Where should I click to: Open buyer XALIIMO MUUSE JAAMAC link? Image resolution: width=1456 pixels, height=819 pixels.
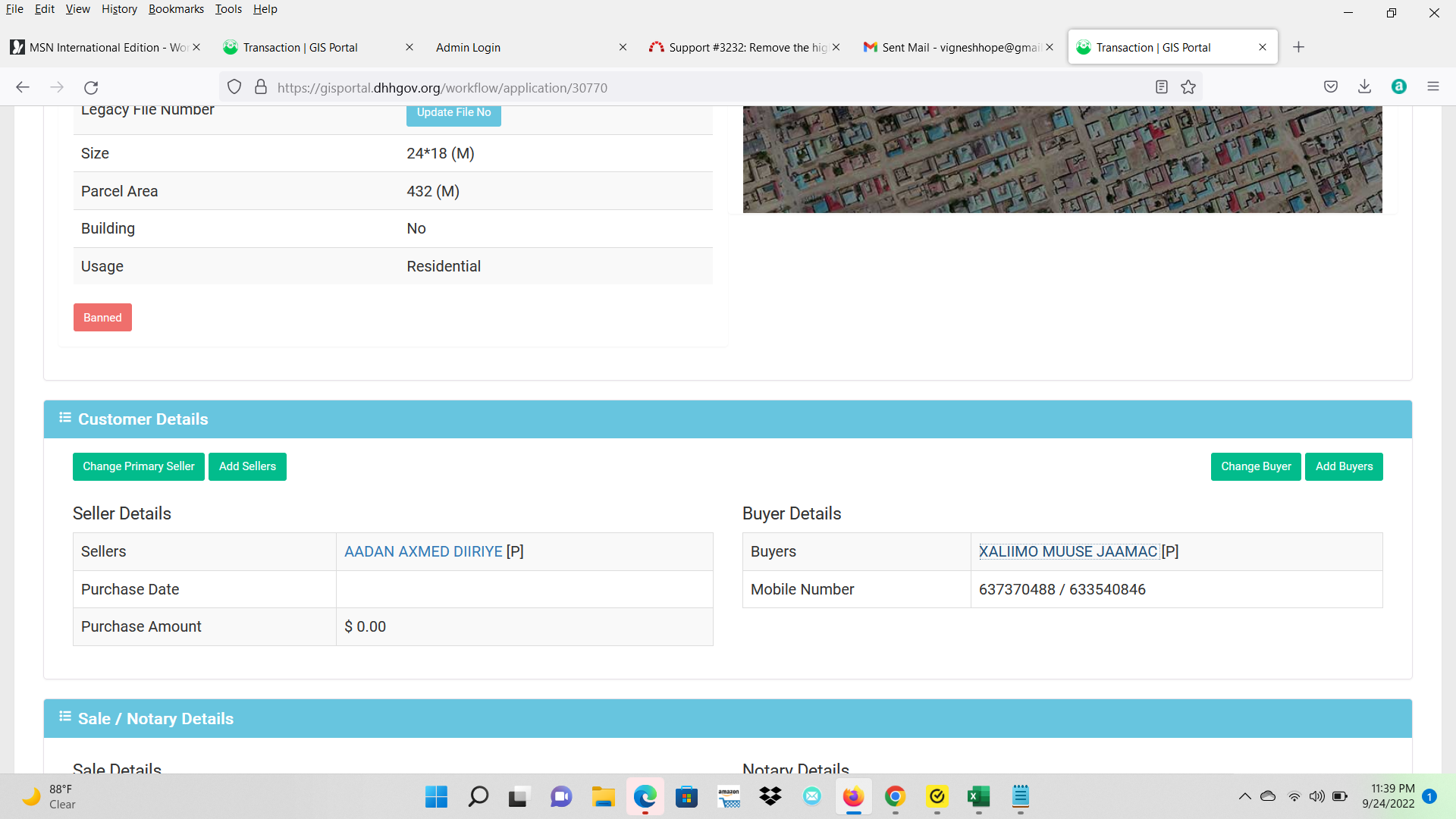pos(1068,551)
